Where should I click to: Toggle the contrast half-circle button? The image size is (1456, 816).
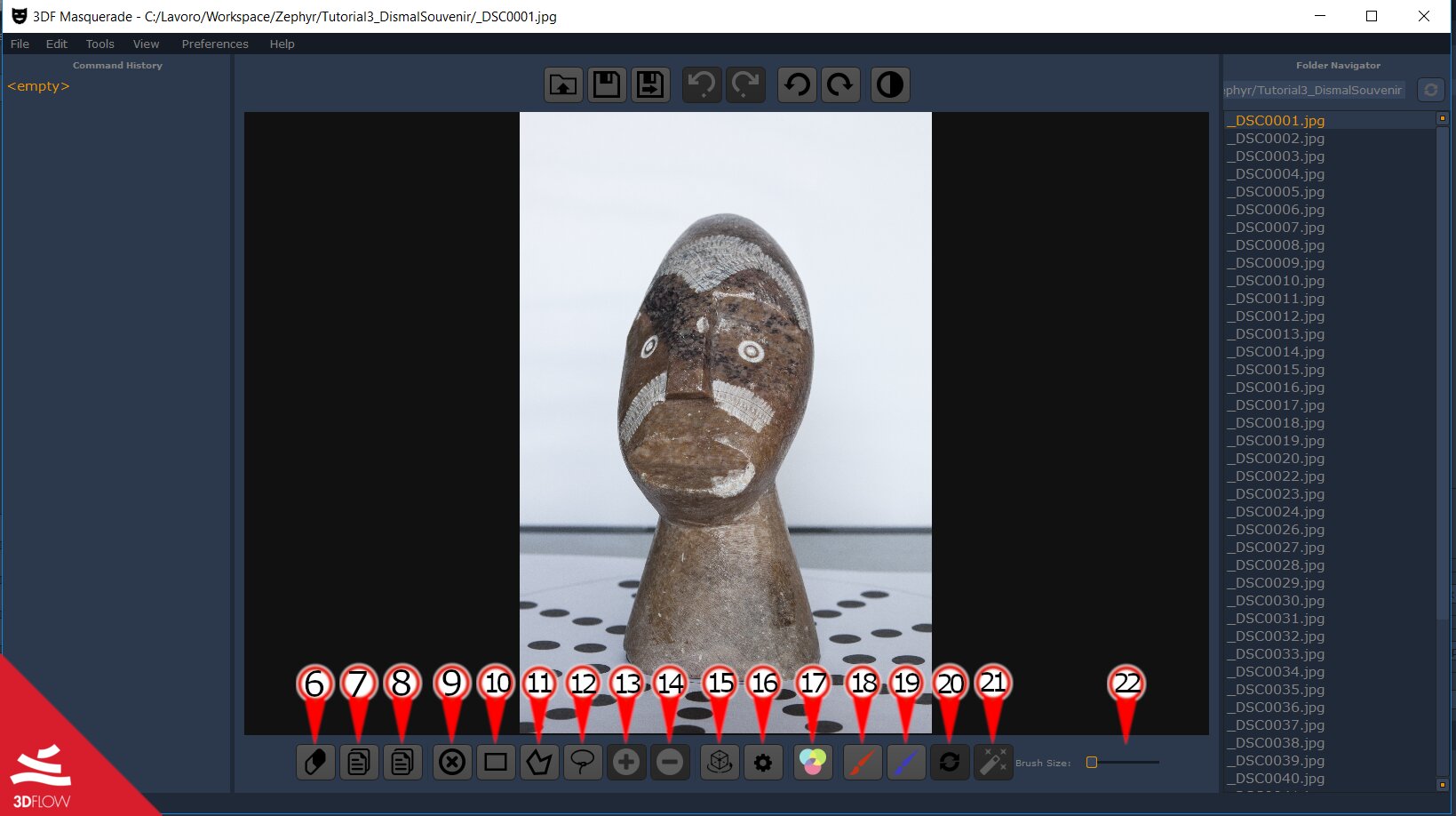coord(889,85)
